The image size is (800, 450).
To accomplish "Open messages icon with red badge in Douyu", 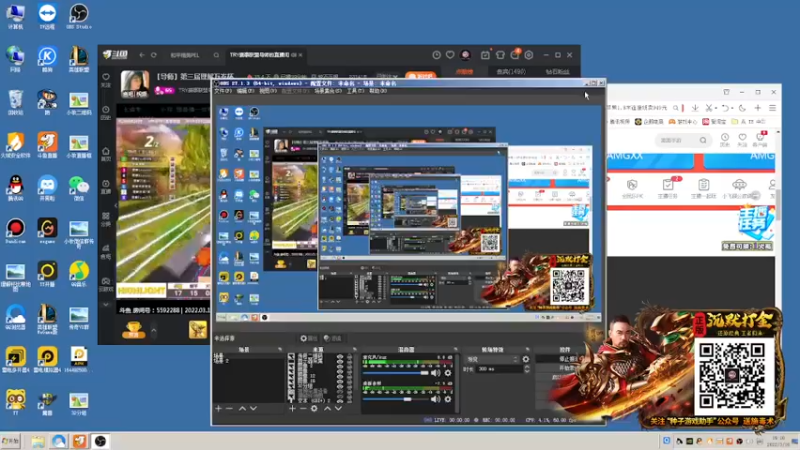I will [515, 54].
